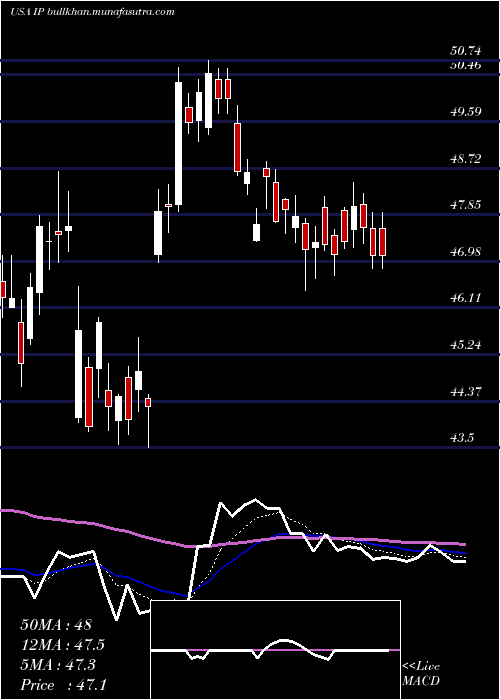This screenshot has height=700, width=500.
Task: Click the 48.72 price level label
Action: coord(466,158)
